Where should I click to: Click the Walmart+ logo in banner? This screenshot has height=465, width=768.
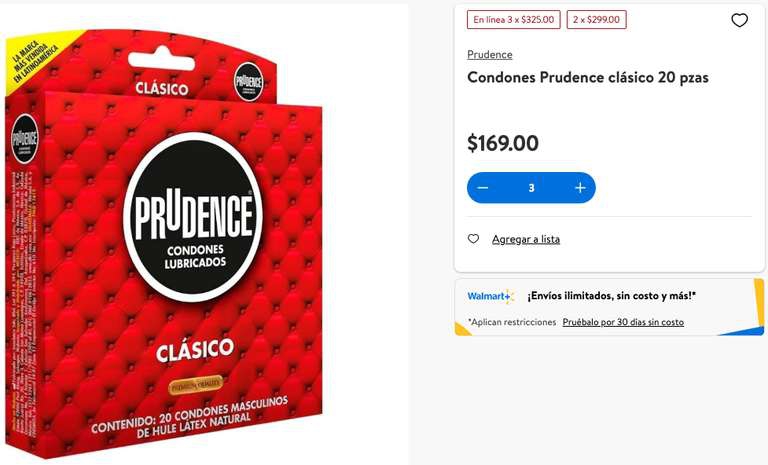click(490, 296)
